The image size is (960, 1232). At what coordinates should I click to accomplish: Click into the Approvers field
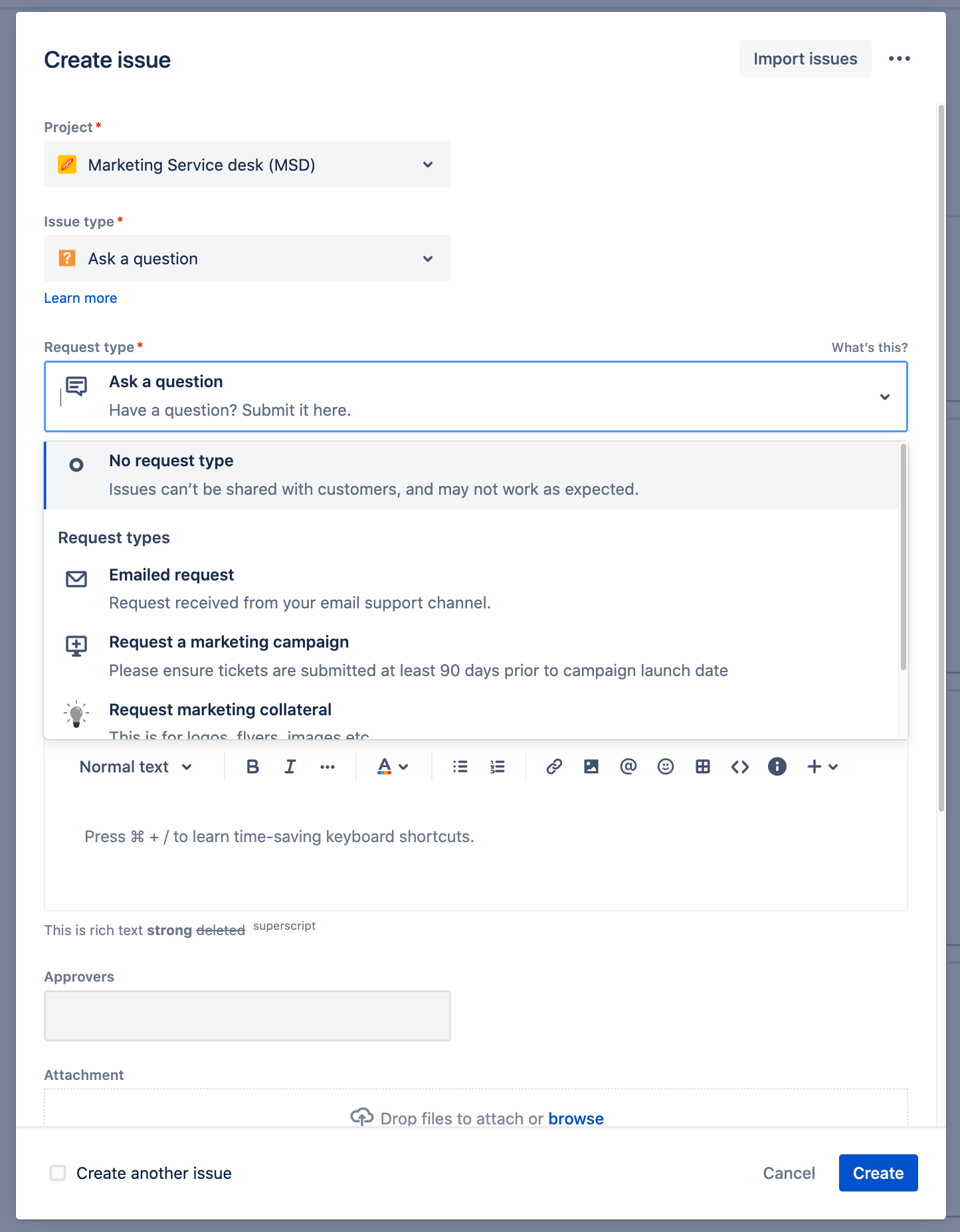(x=247, y=1015)
